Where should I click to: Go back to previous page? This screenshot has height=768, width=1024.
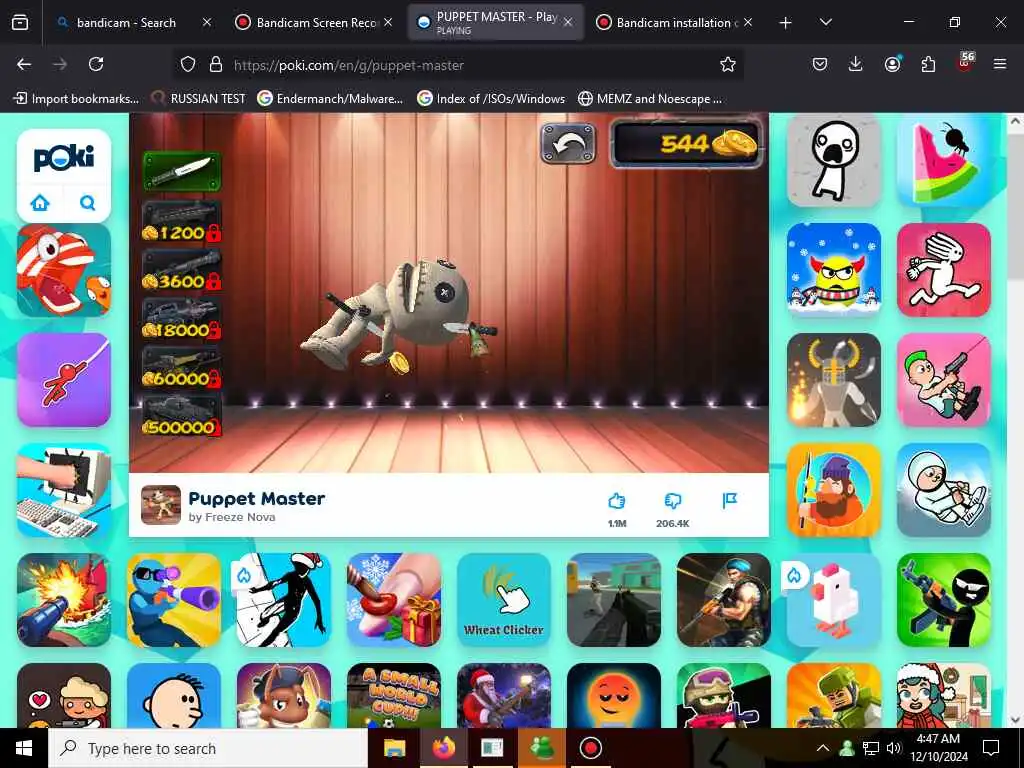click(24, 64)
